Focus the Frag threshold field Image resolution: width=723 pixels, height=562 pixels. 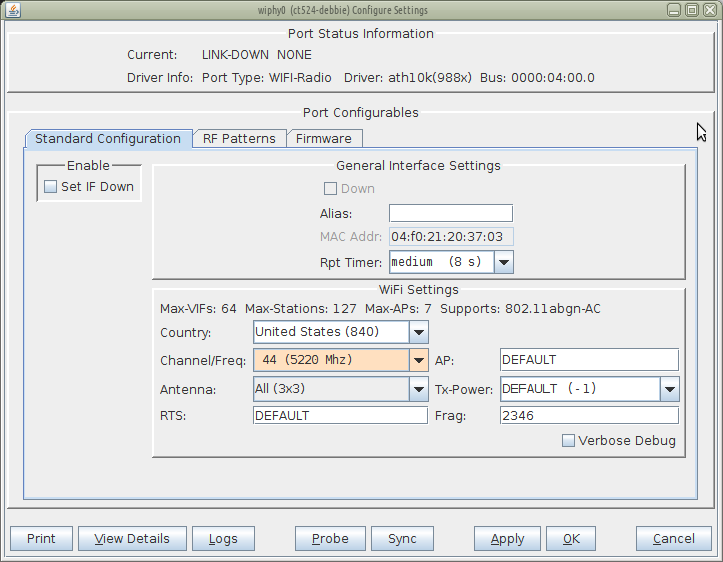(589, 415)
